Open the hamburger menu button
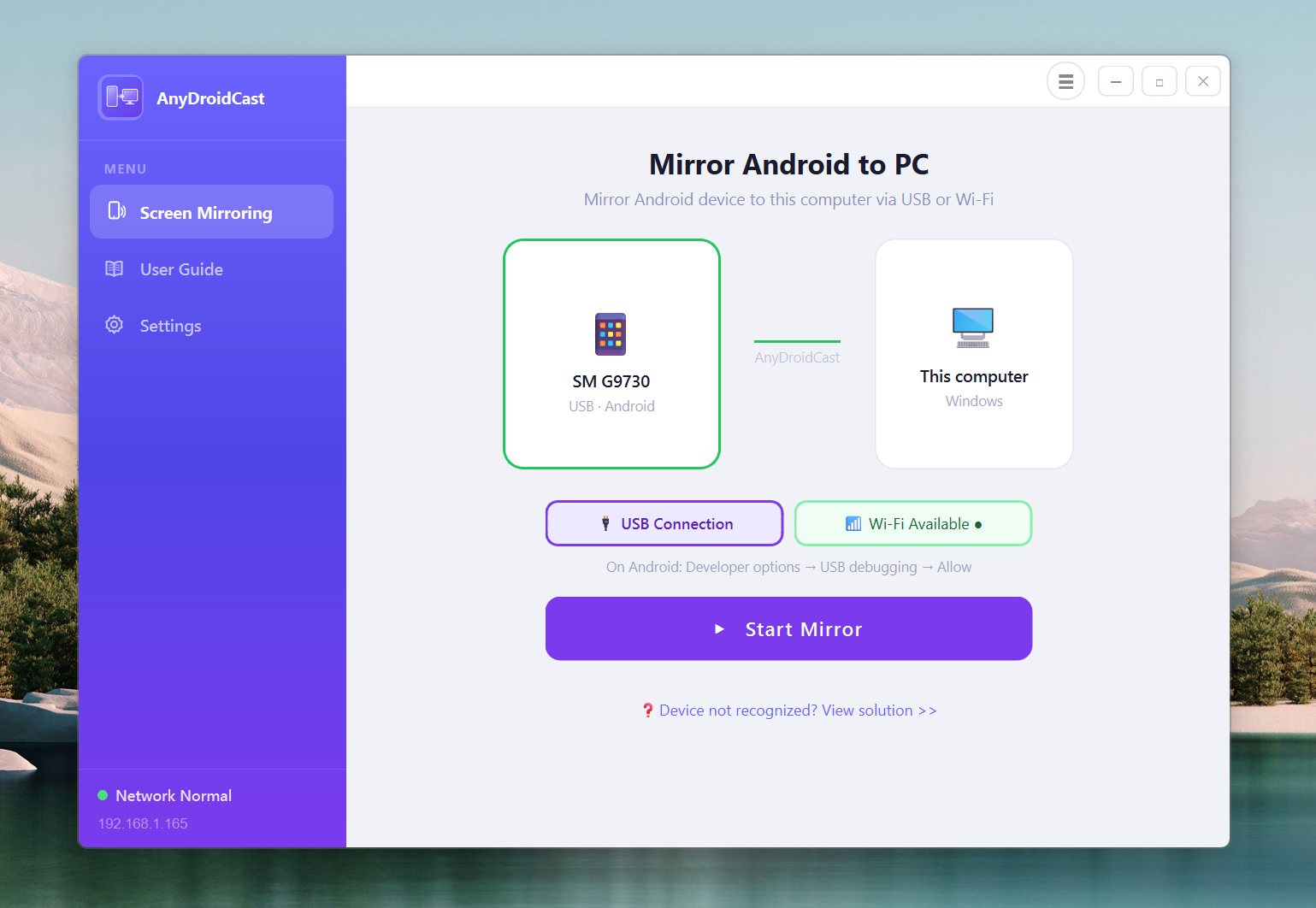 coord(1065,81)
